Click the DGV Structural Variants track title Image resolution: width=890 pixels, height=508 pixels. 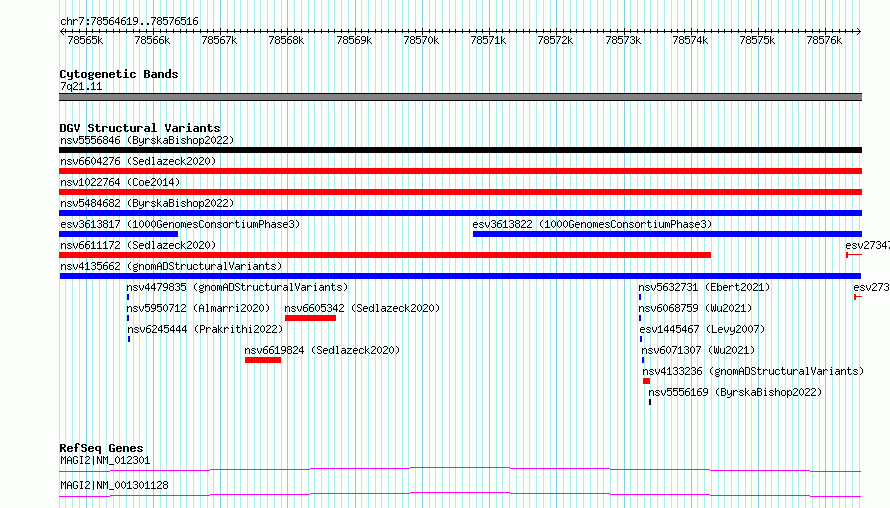(140, 128)
